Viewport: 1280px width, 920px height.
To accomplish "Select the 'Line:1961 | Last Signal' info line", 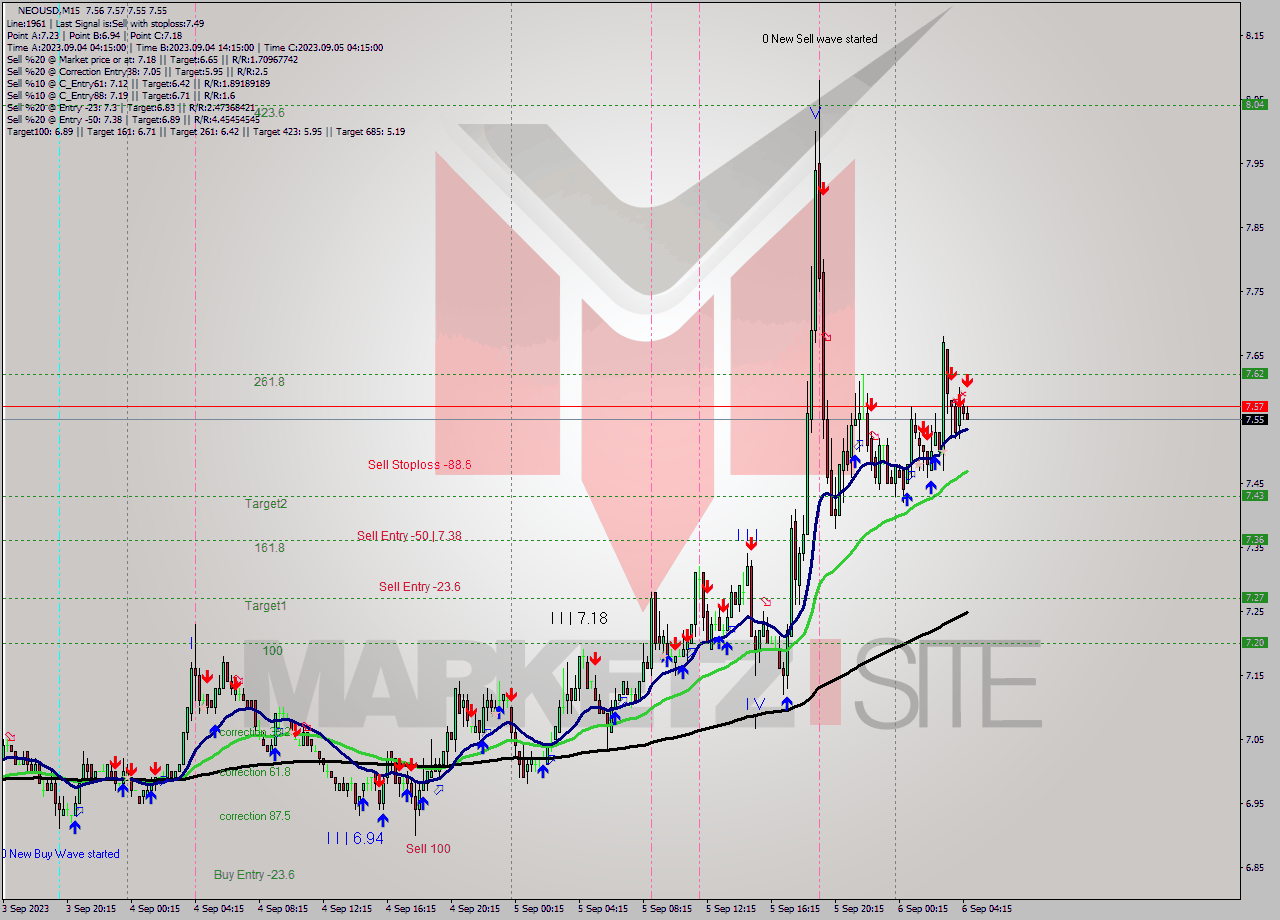I will [105, 23].
